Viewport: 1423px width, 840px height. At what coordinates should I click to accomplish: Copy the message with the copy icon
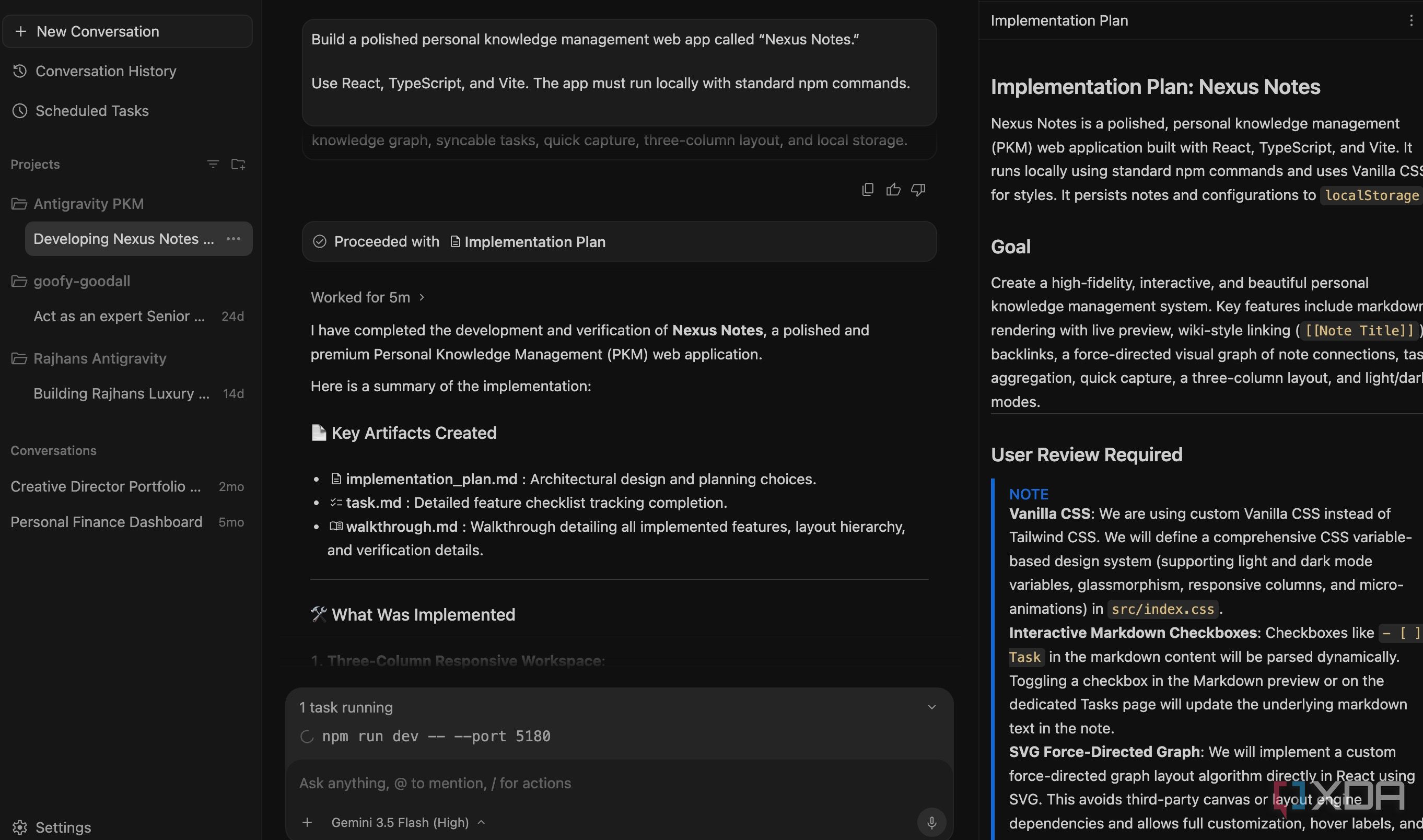tap(867, 190)
